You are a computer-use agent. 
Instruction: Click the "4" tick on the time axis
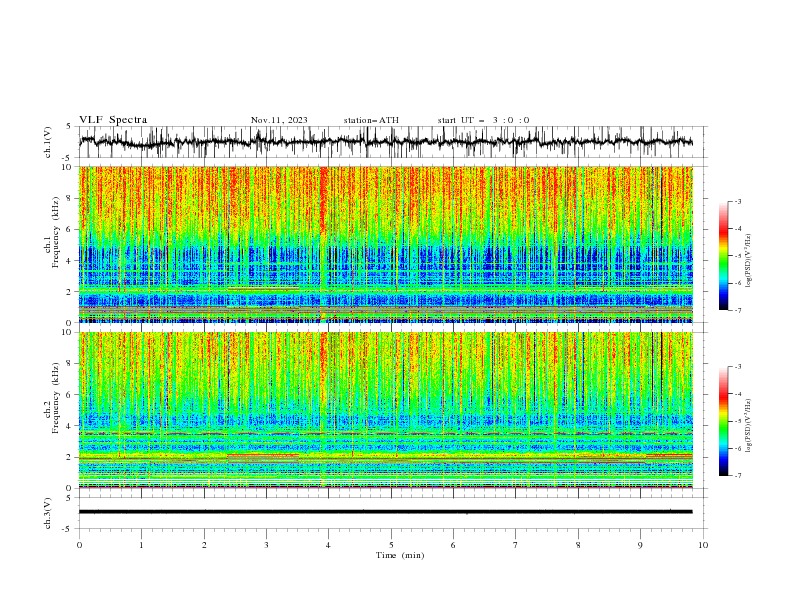pyautogui.click(x=328, y=545)
